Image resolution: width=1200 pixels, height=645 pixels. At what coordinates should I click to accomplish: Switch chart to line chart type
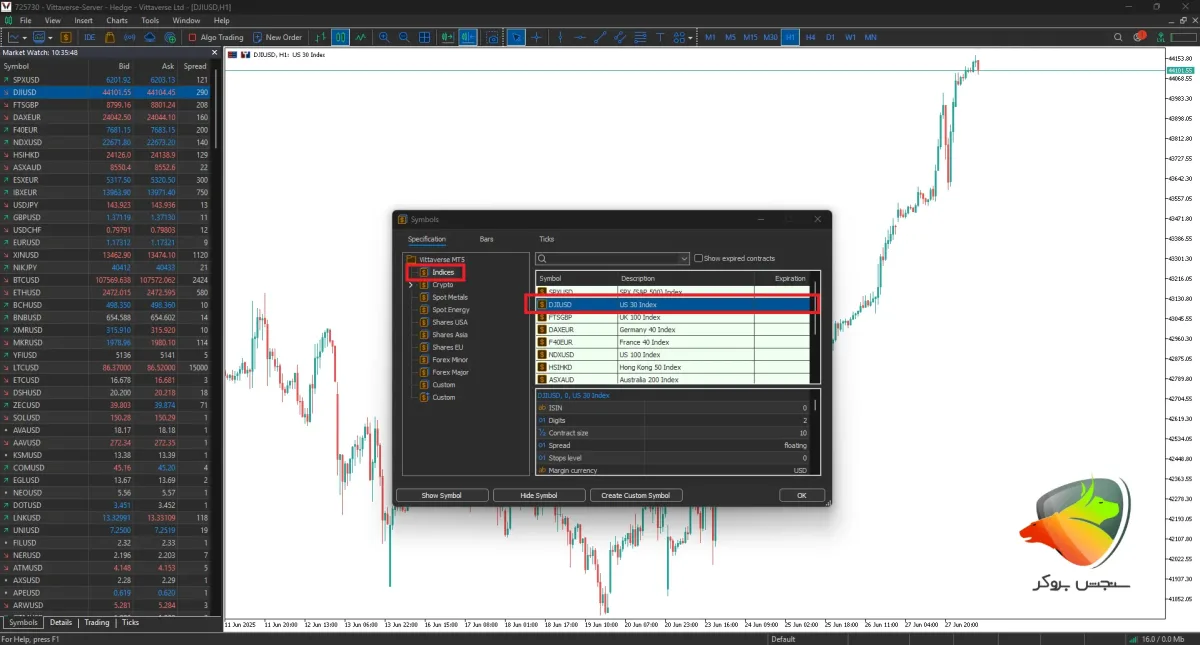coord(360,37)
